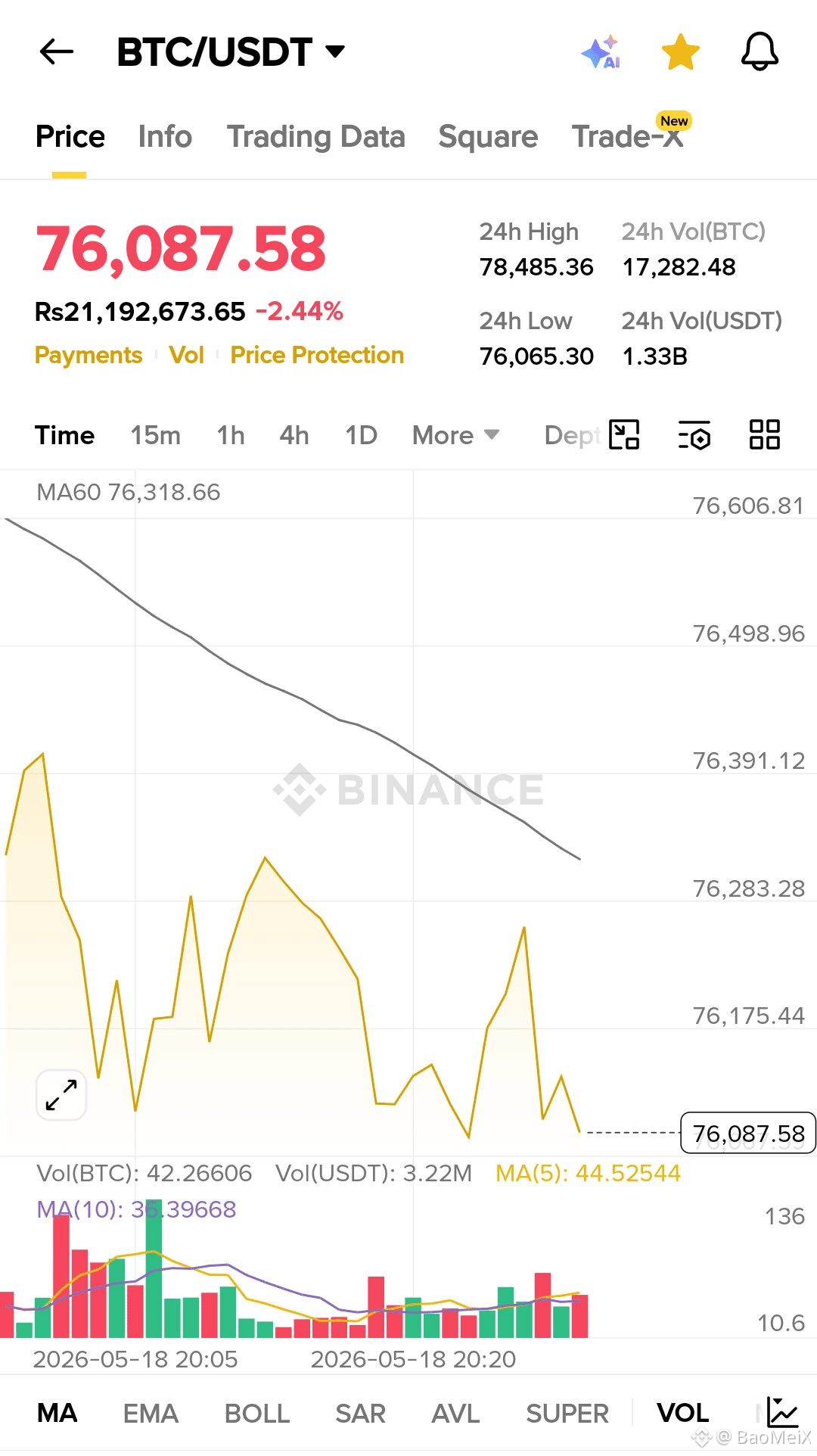
Task: Switch to the Price tab
Action: click(x=70, y=137)
